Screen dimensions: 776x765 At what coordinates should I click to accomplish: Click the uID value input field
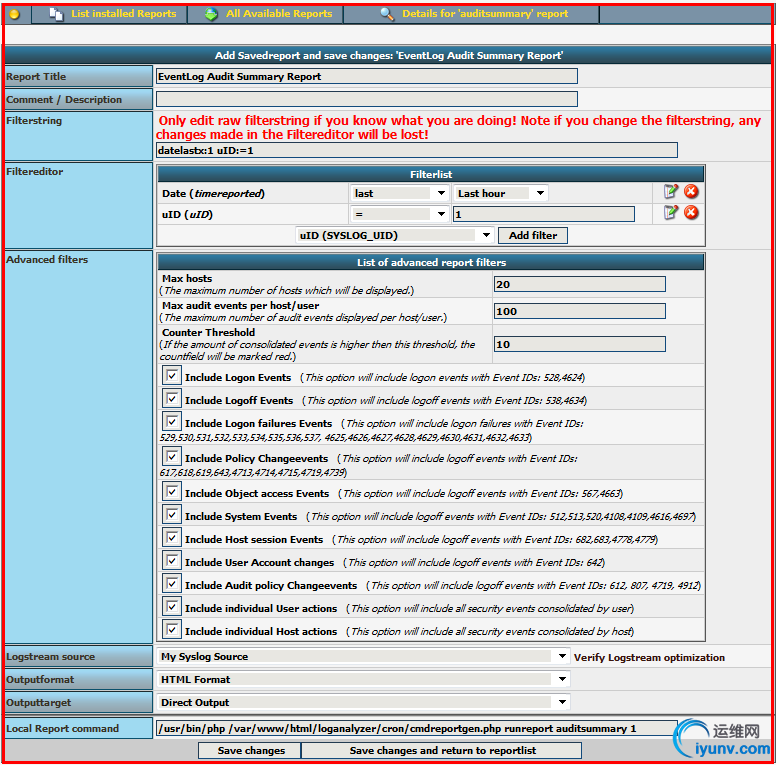[x=544, y=214]
